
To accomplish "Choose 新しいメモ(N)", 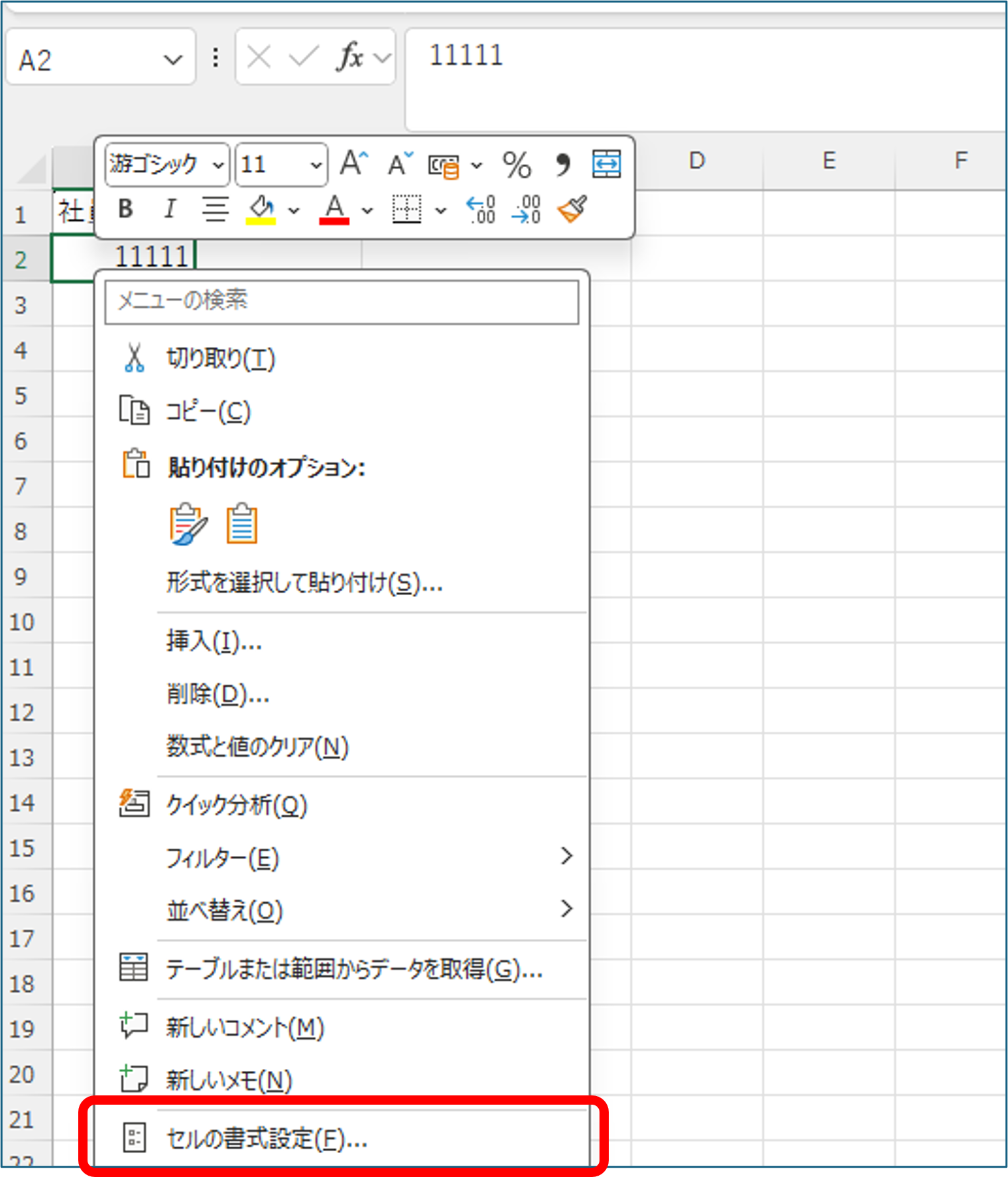I will (x=342, y=1080).
